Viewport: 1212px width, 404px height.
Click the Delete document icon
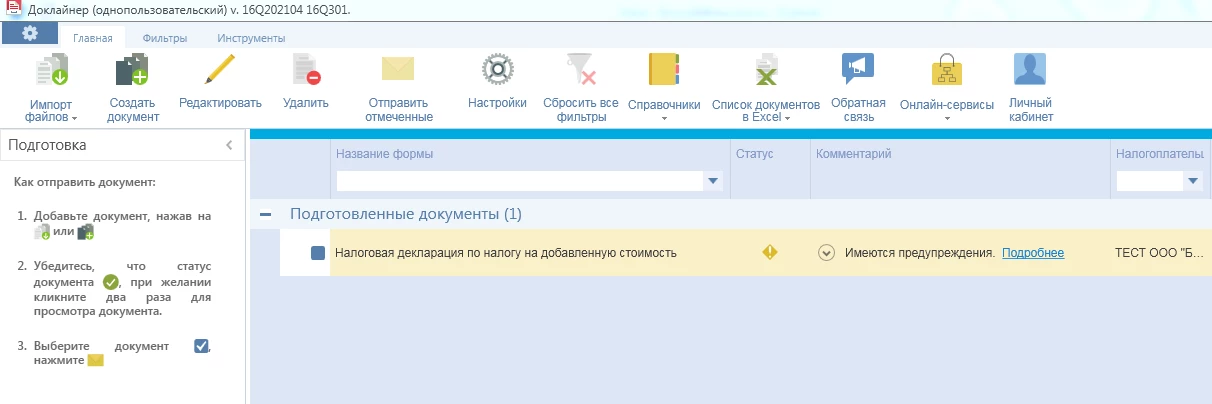[x=305, y=71]
